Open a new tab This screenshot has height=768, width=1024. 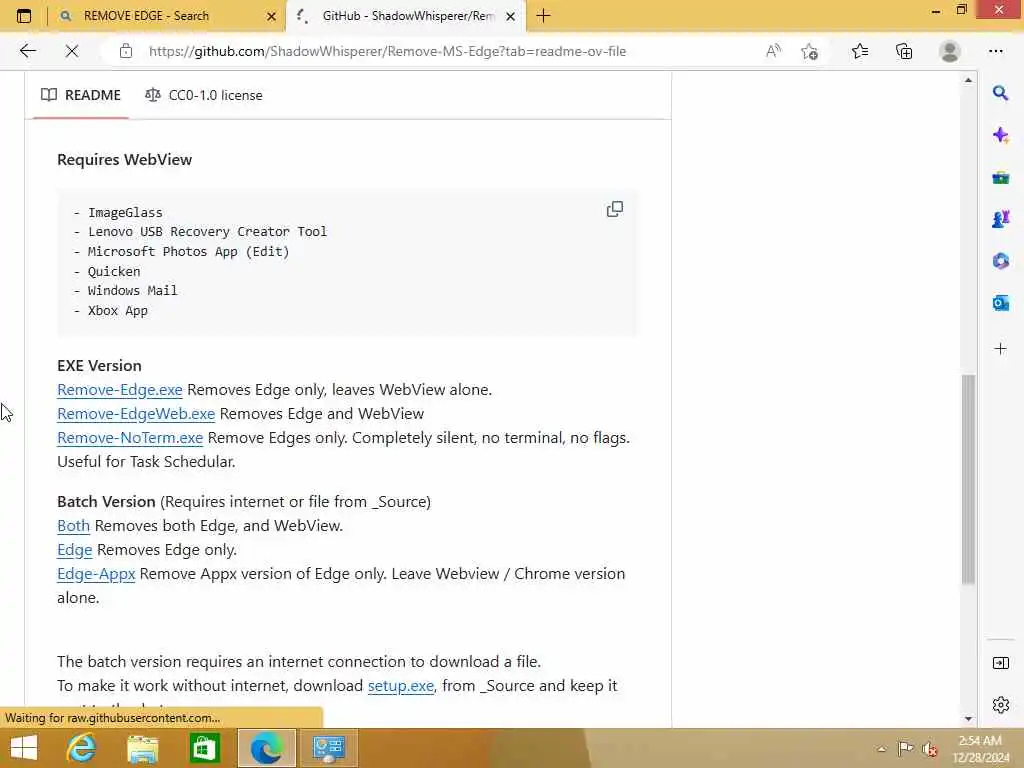click(x=543, y=16)
